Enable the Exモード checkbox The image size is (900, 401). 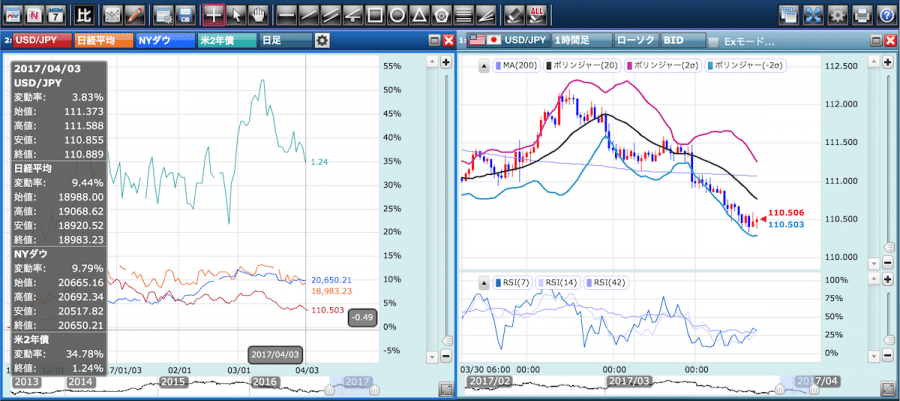[x=713, y=41]
